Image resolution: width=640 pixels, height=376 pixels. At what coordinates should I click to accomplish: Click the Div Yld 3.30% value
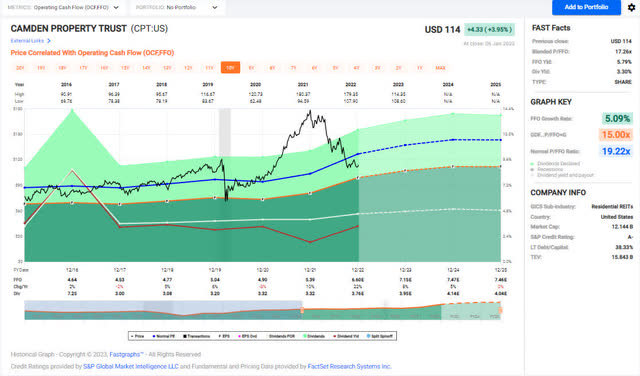click(624, 71)
